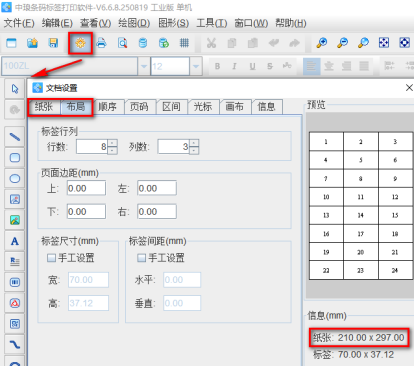Click the fit-to-window arrows icon

pos(384,43)
